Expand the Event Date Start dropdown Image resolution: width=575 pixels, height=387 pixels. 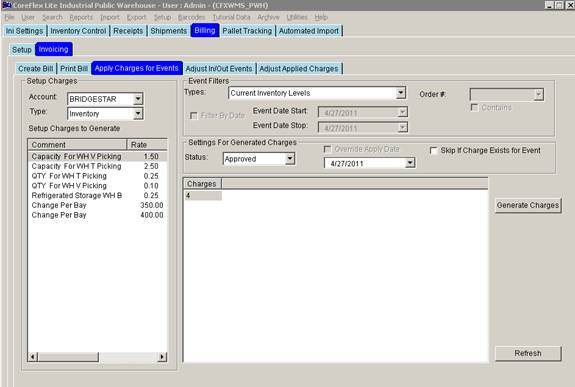tap(403, 112)
